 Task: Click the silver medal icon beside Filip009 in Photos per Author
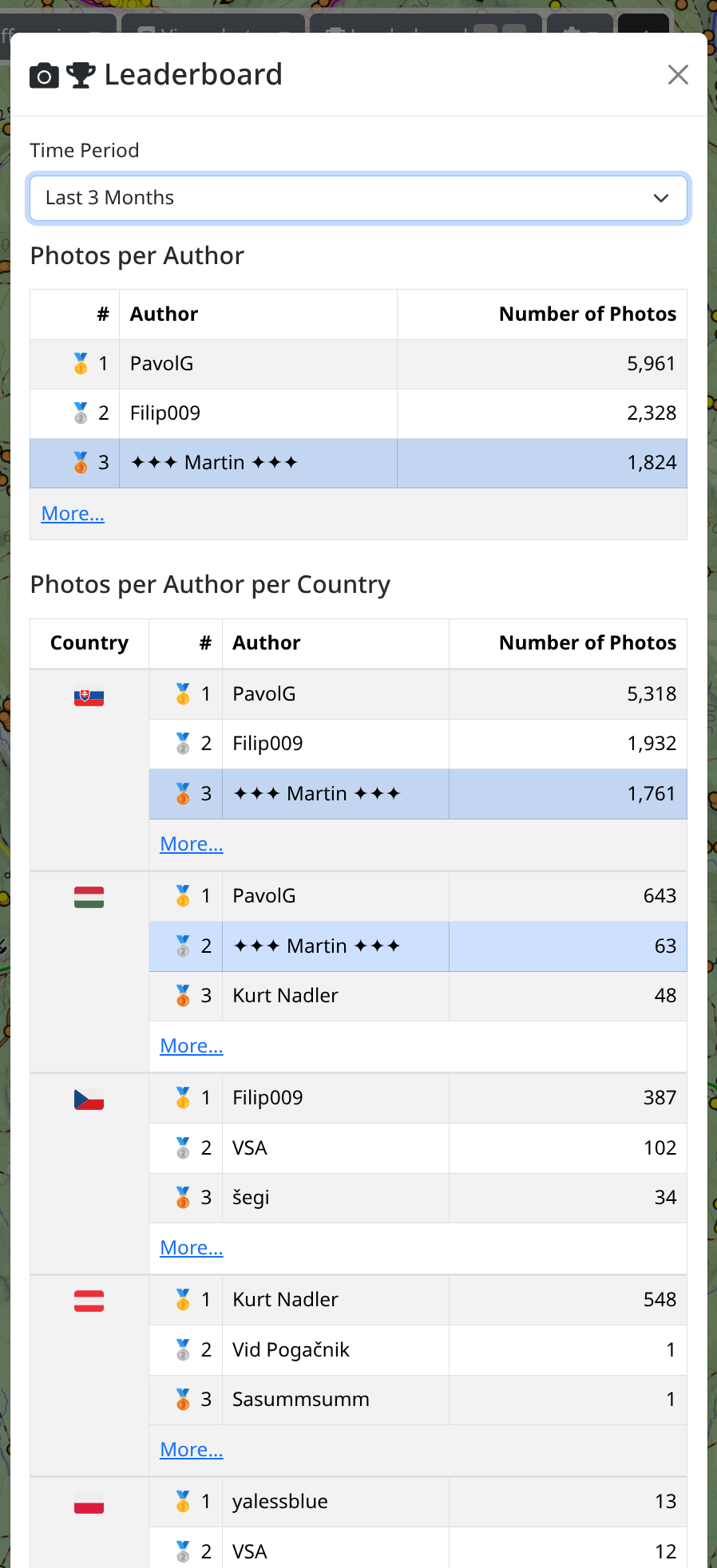(81, 413)
